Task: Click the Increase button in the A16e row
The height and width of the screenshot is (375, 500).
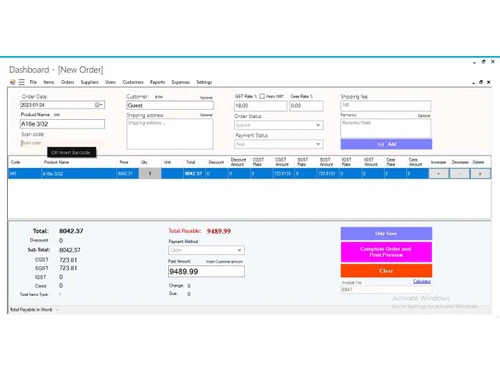Action: [438, 174]
